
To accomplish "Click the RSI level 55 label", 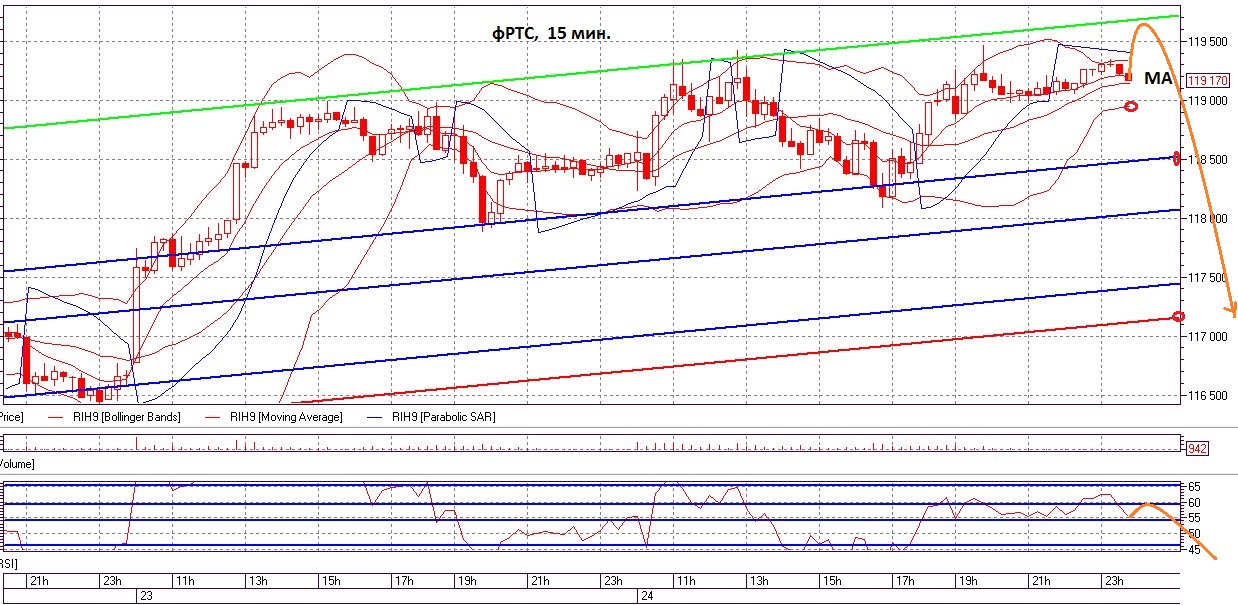I will (1194, 518).
